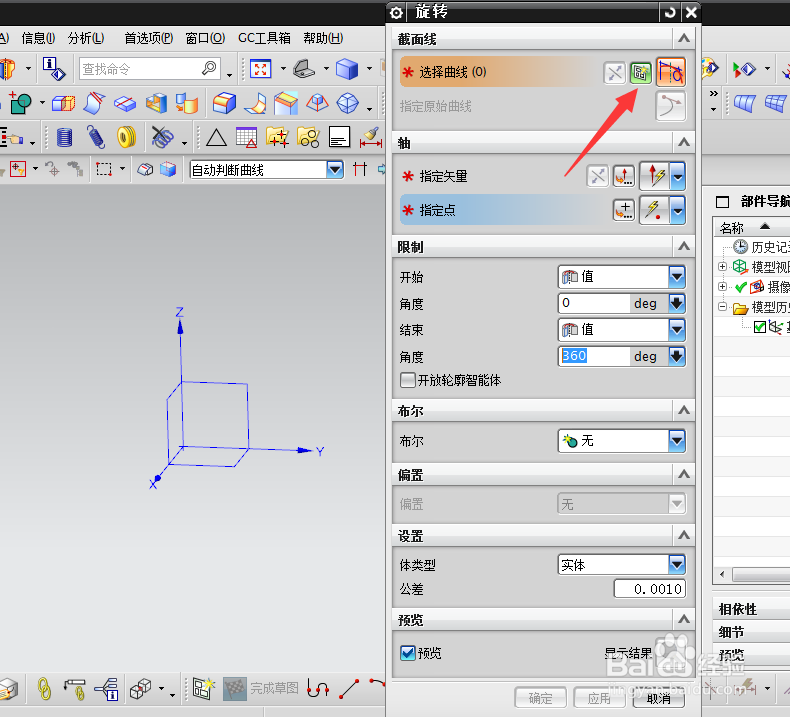This screenshot has height=717, width=790.
Task: Click the X-shaped icon in 选择曲线 row
Action: click(x=614, y=73)
